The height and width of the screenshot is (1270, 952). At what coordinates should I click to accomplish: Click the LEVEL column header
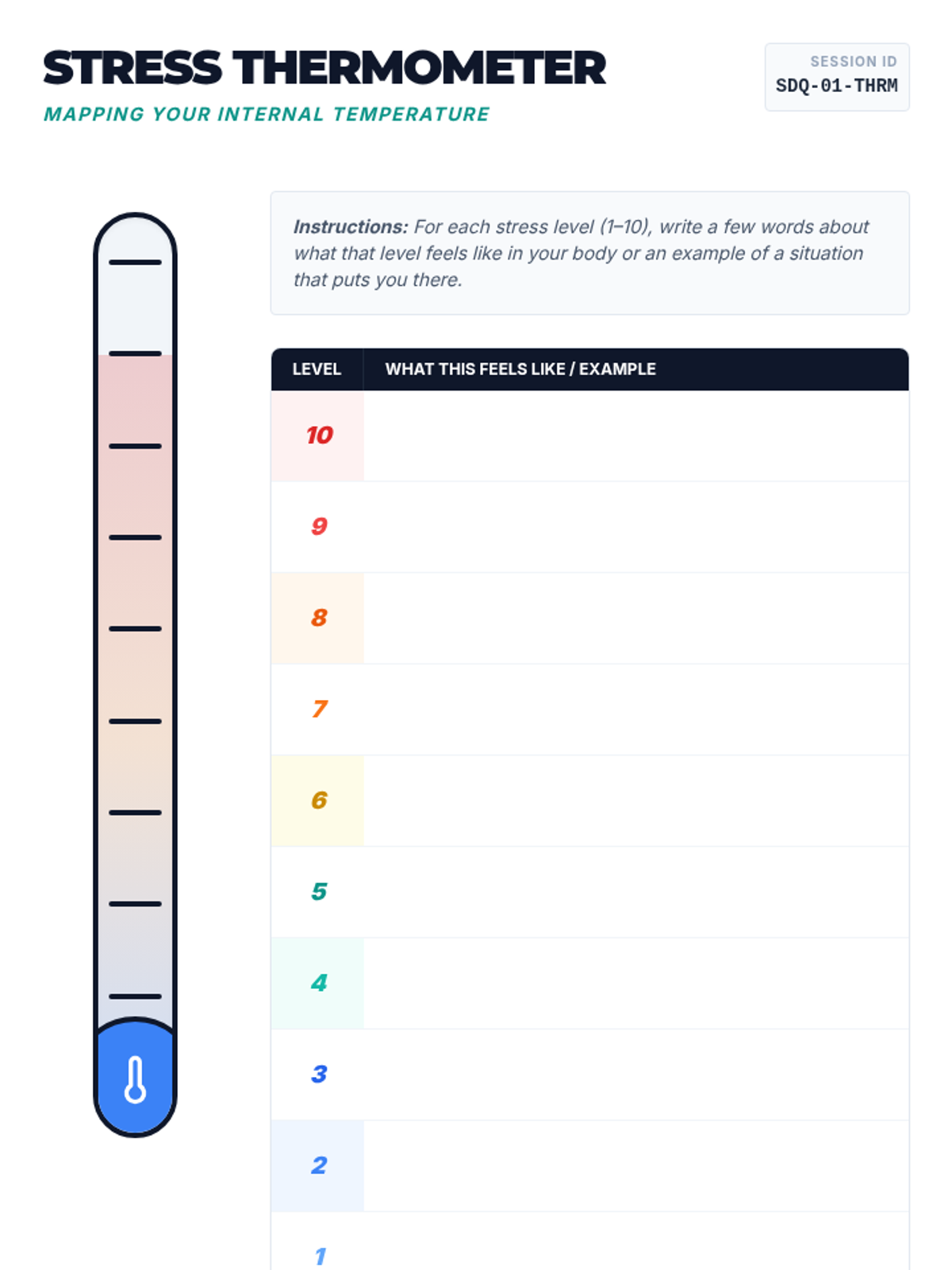(x=317, y=369)
